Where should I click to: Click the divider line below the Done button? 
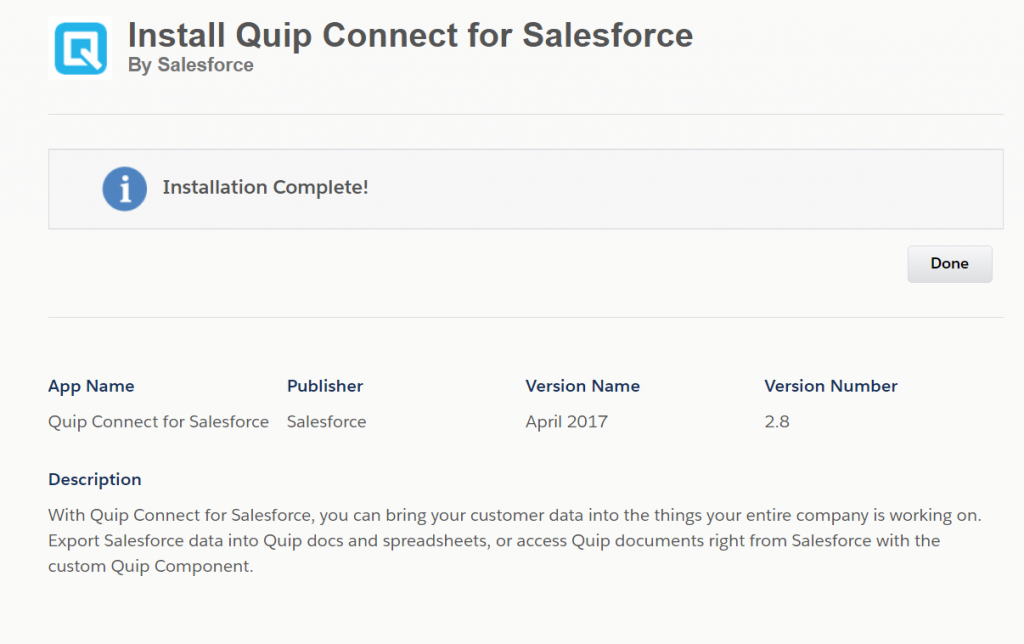(x=525, y=317)
